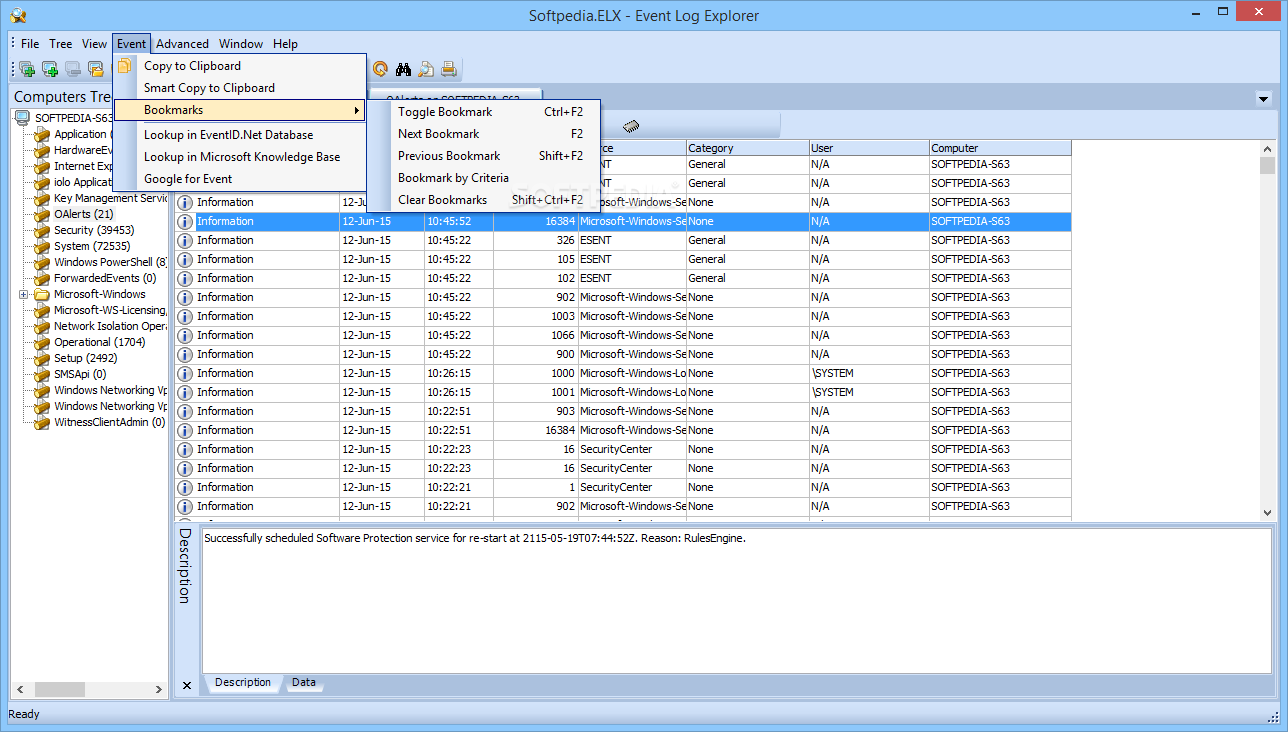Click the application icon in the title bar

[18, 15]
